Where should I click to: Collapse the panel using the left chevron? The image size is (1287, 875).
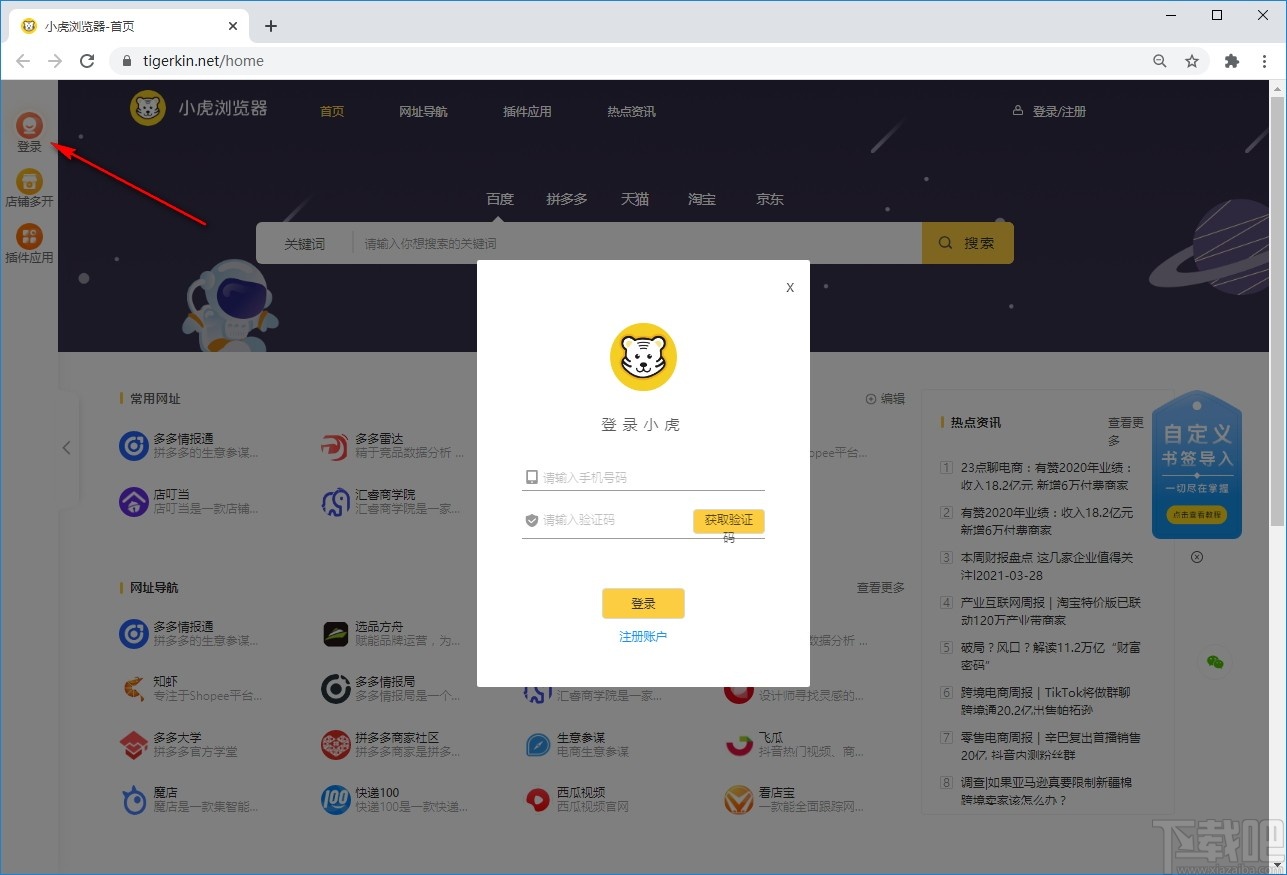click(66, 448)
